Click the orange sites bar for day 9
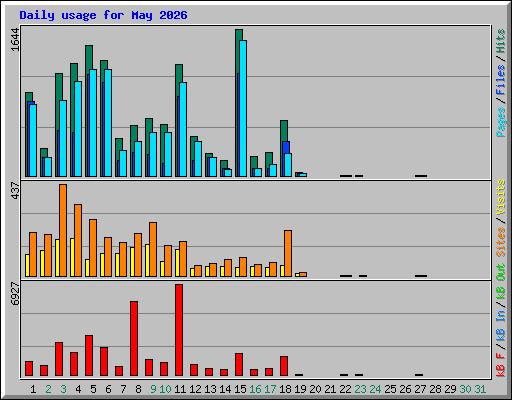This screenshot has width=512, height=400. (153, 249)
